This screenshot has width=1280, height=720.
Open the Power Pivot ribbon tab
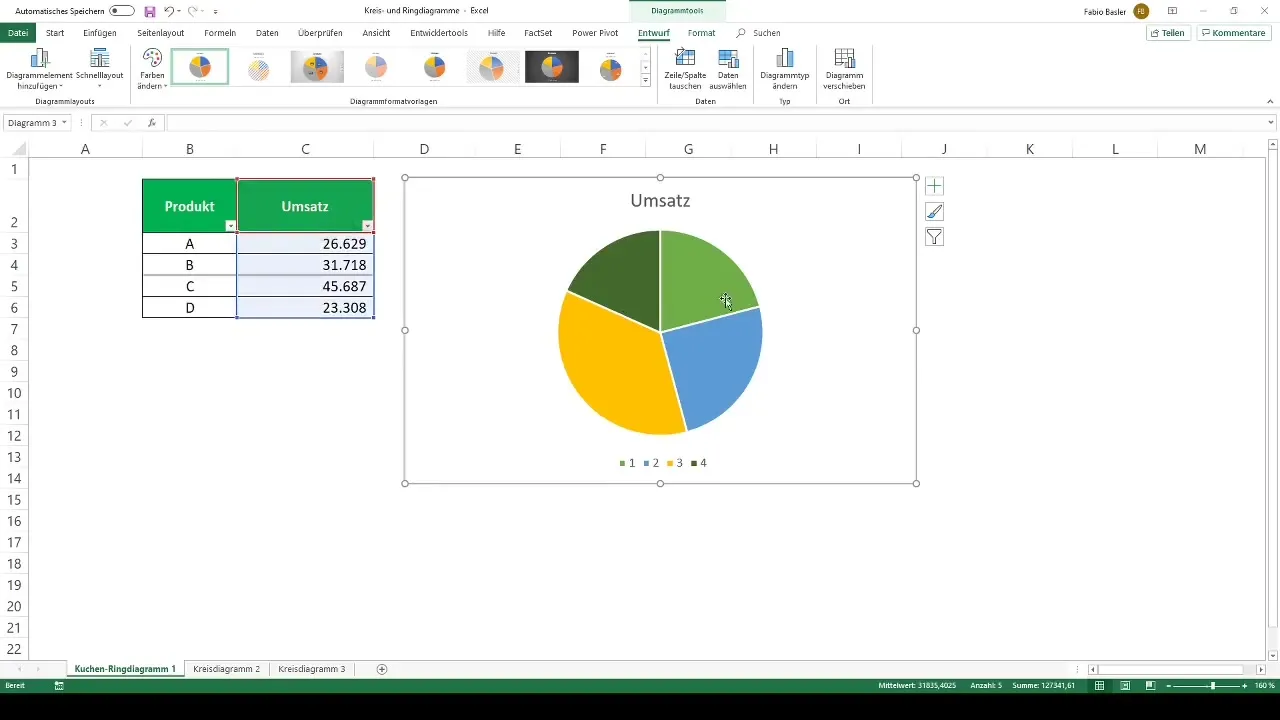595,33
